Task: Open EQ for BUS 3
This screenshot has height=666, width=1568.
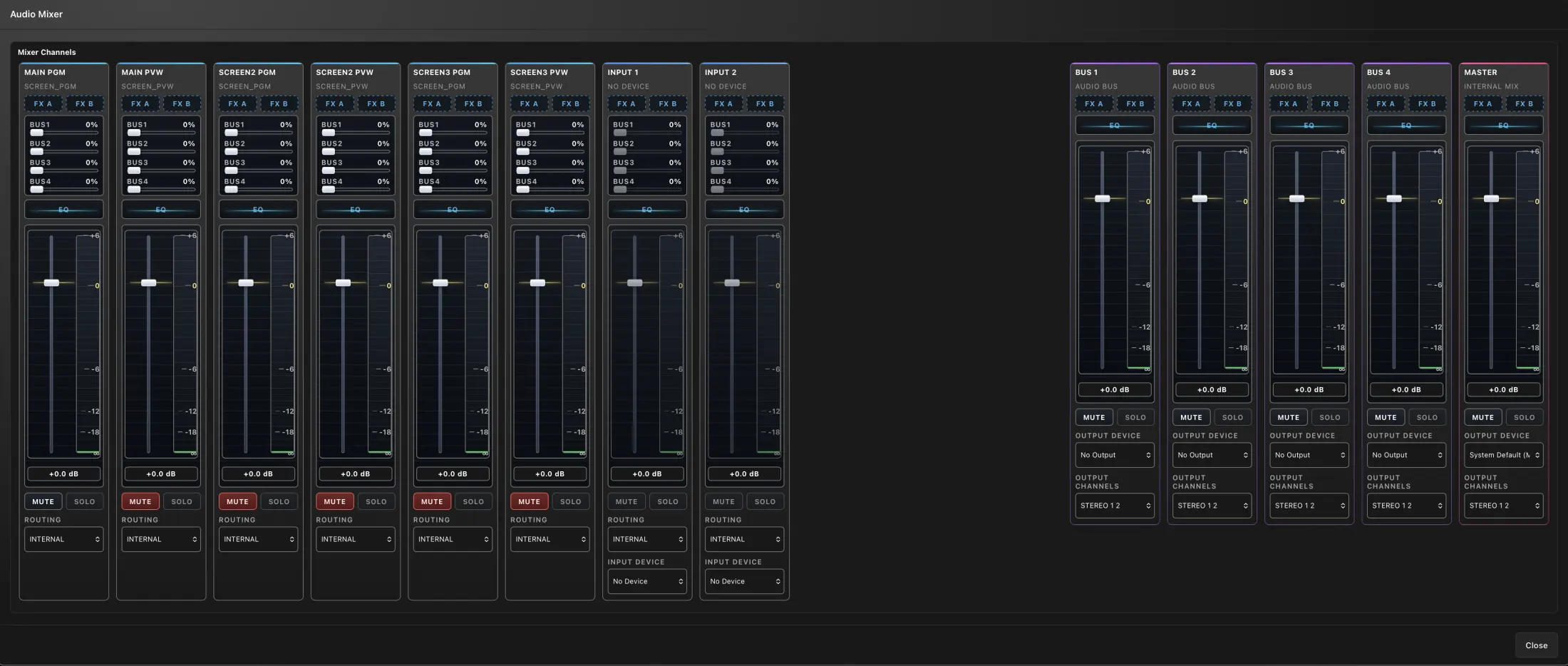Action: tap(1309, 125)
